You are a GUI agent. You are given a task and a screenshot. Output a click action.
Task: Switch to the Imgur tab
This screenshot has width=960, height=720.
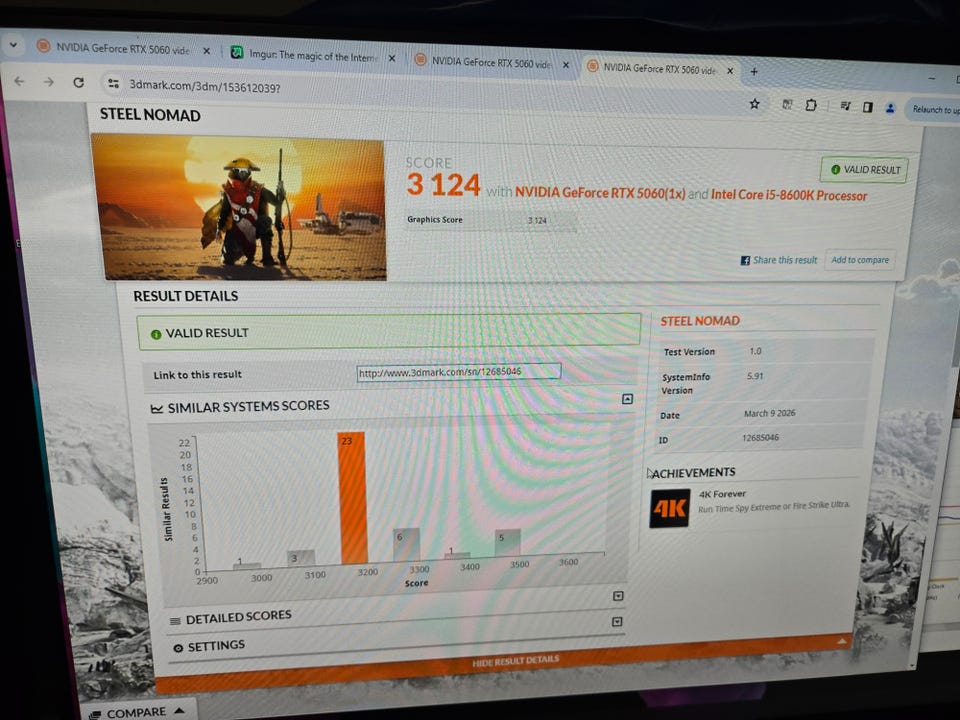[313, 56]
